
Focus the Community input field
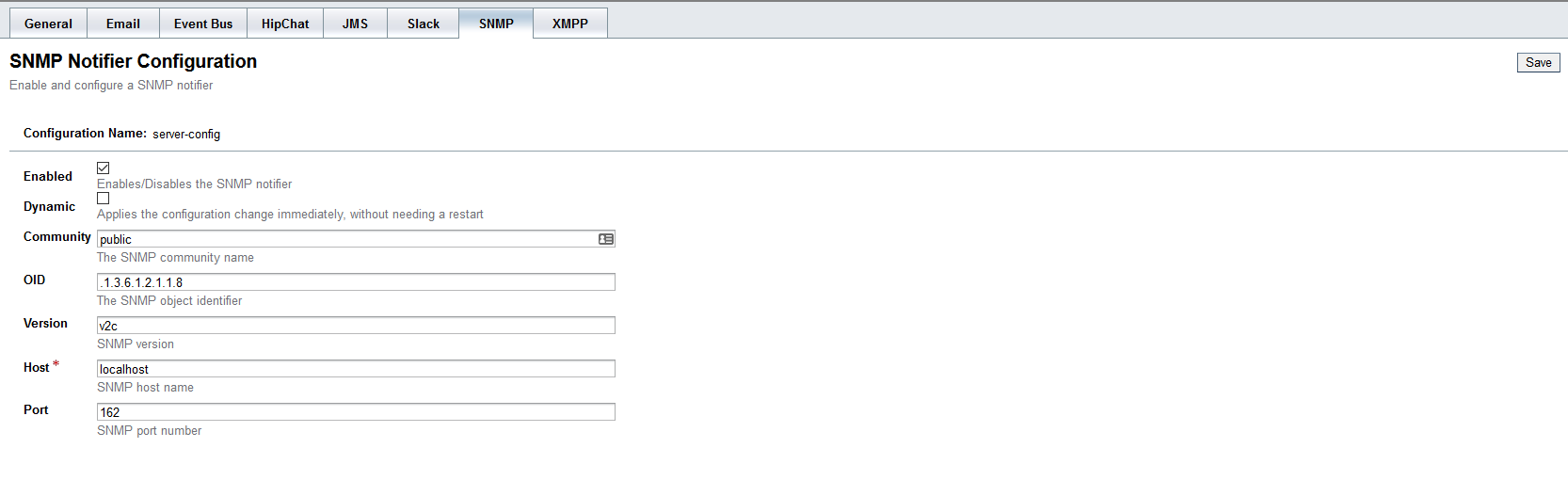click(x=356, y=239)
